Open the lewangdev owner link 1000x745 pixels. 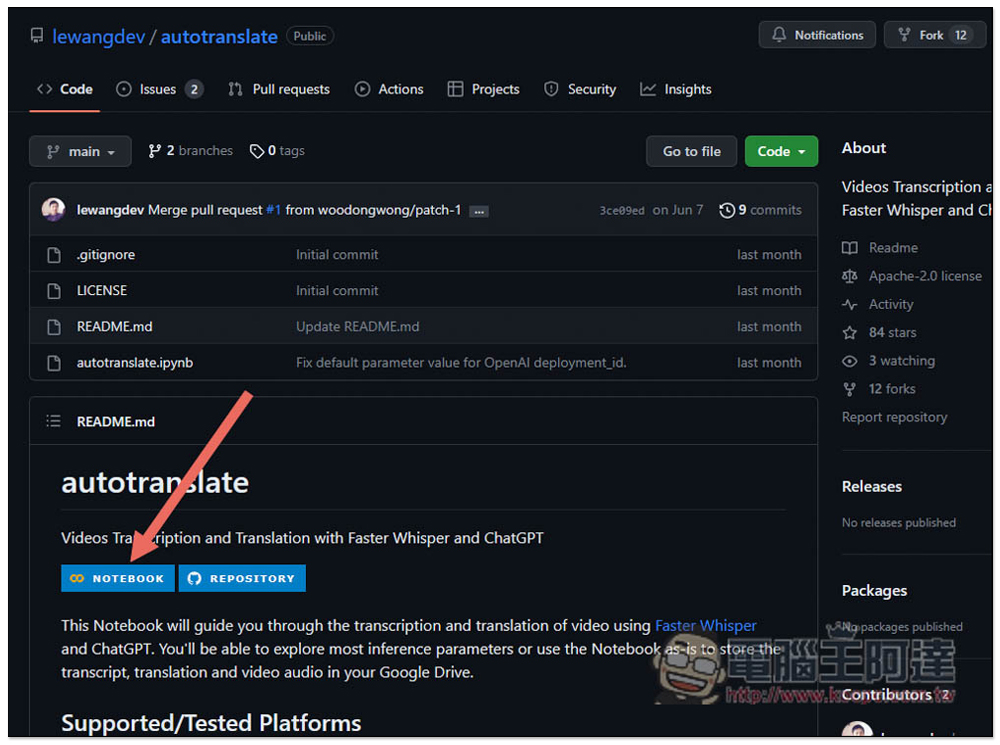tap(98, 37)
